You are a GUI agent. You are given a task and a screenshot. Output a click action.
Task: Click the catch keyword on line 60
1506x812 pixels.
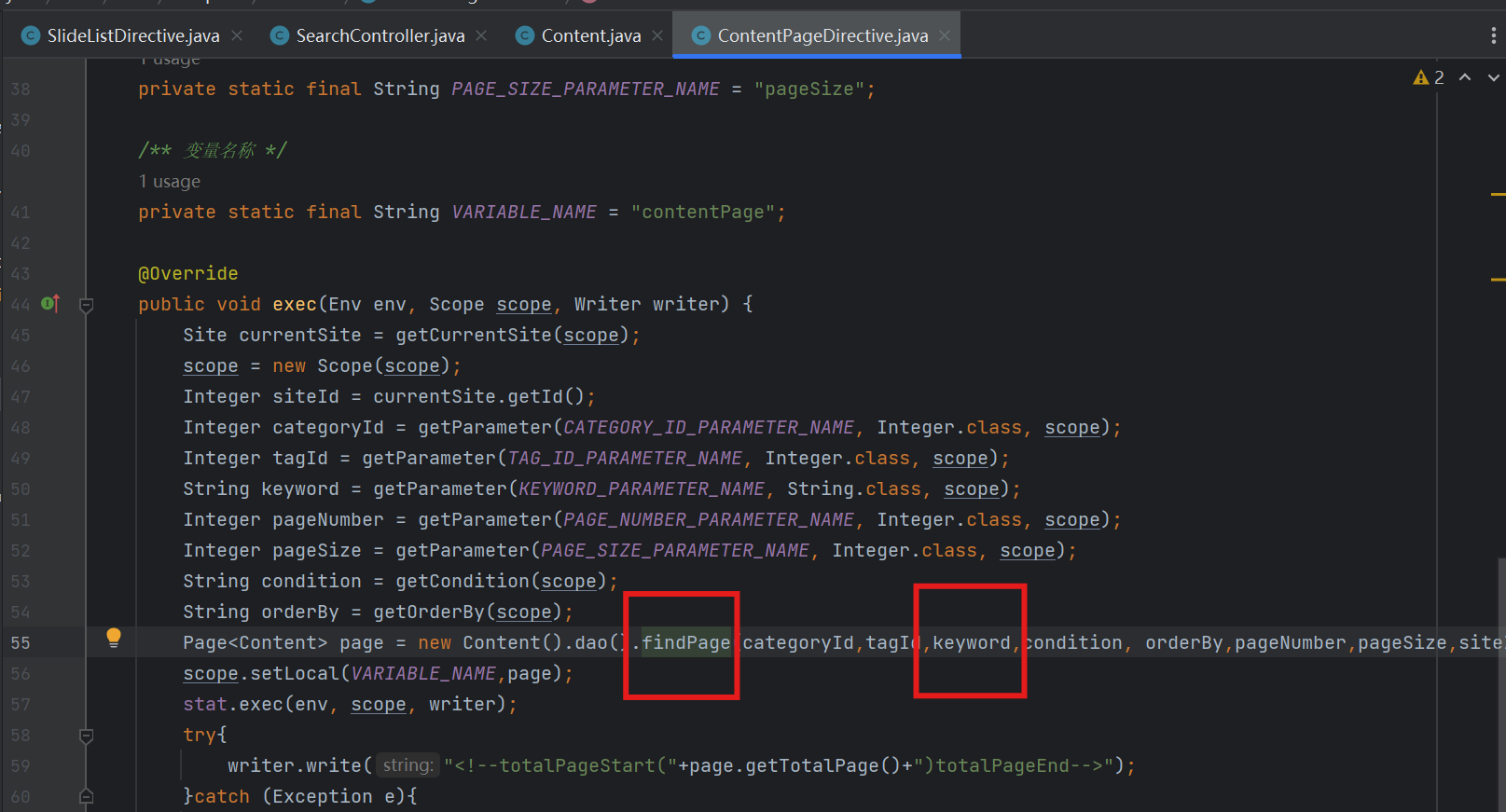pyautogui.click(x=222, y=796)
